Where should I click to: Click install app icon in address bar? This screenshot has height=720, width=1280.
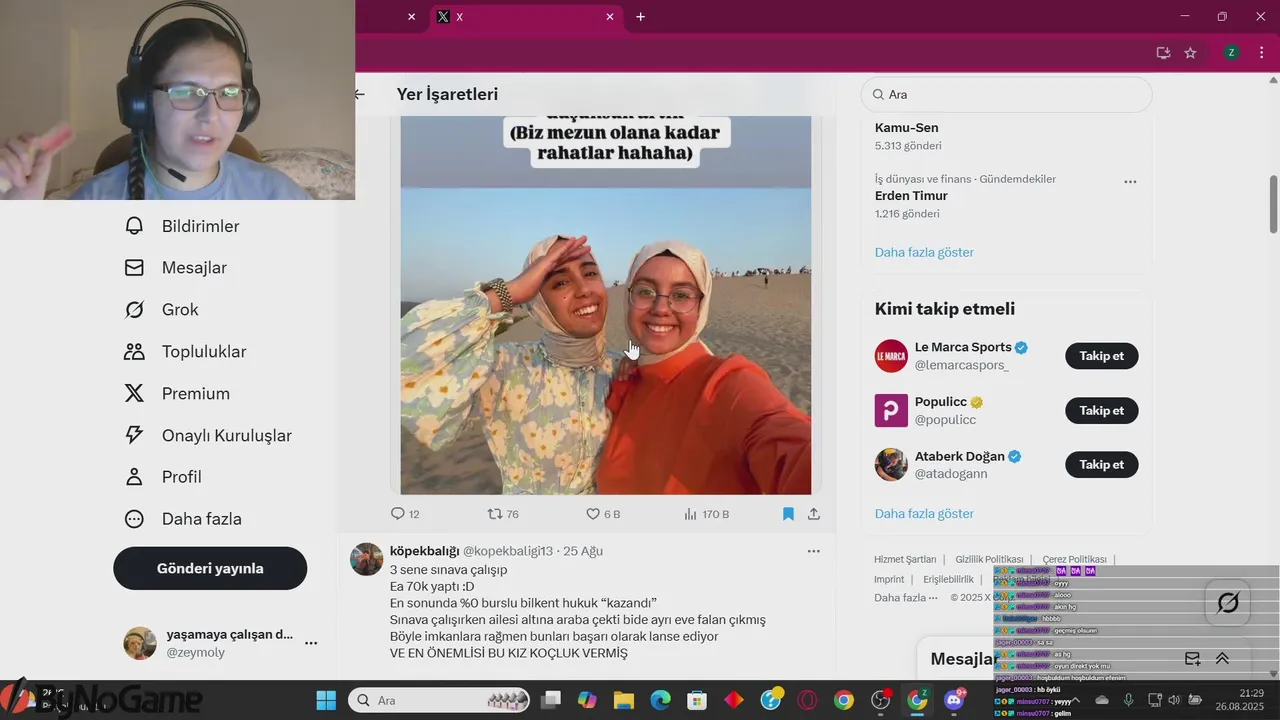click(1163, 53)
